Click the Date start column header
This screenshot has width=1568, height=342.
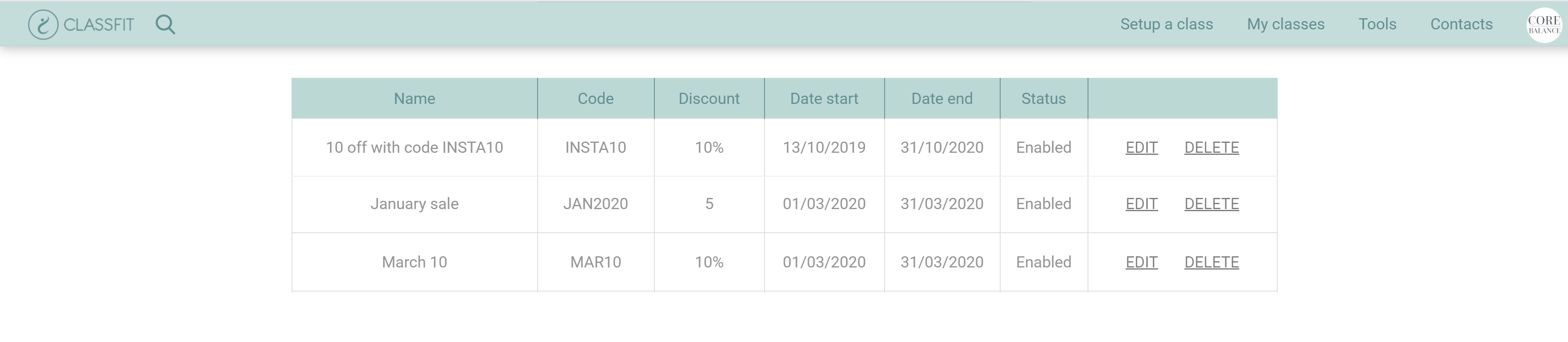[x=824, y=99]
